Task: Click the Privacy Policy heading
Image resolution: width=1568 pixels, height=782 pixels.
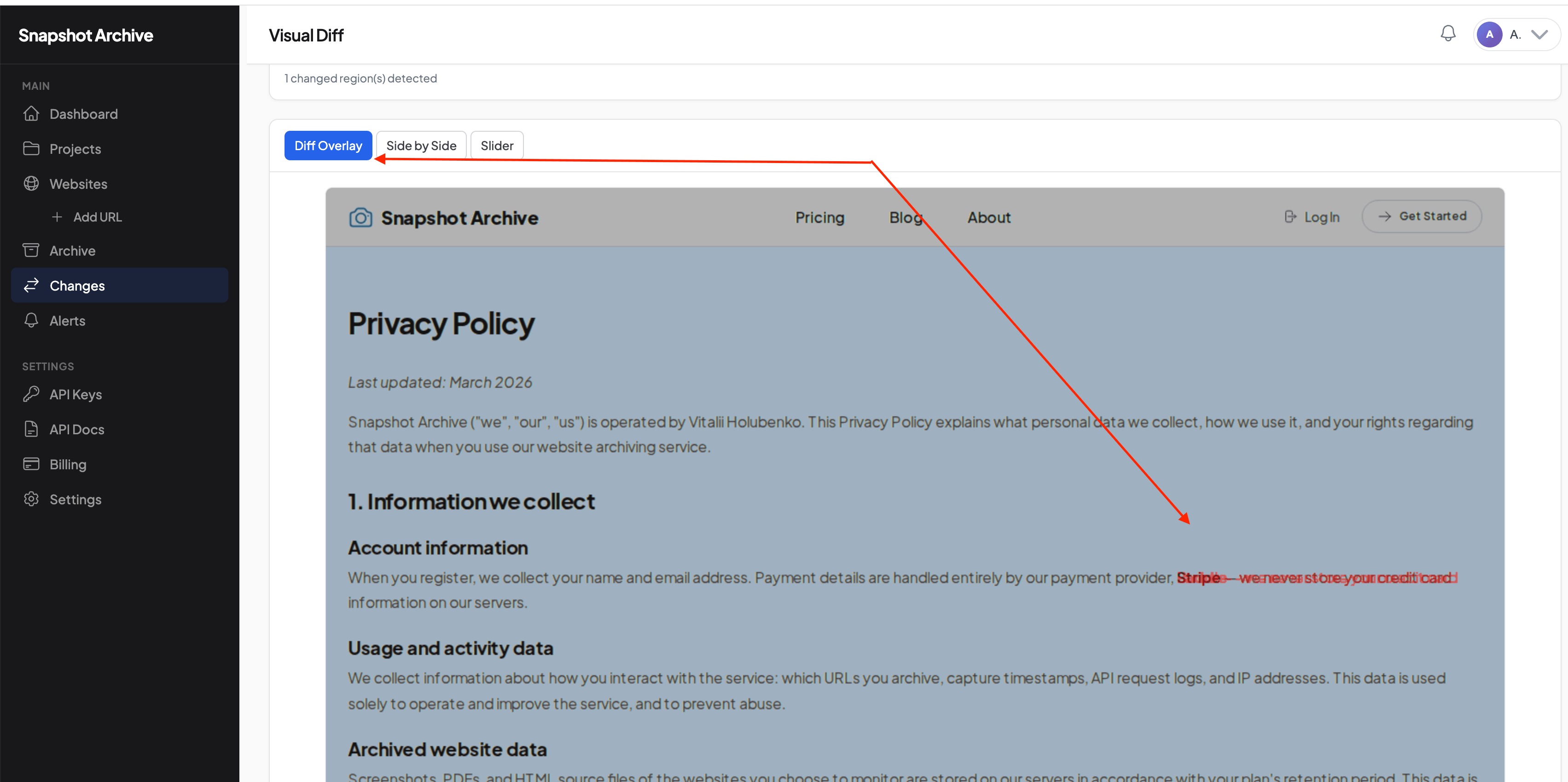Action: coord(441,323)
